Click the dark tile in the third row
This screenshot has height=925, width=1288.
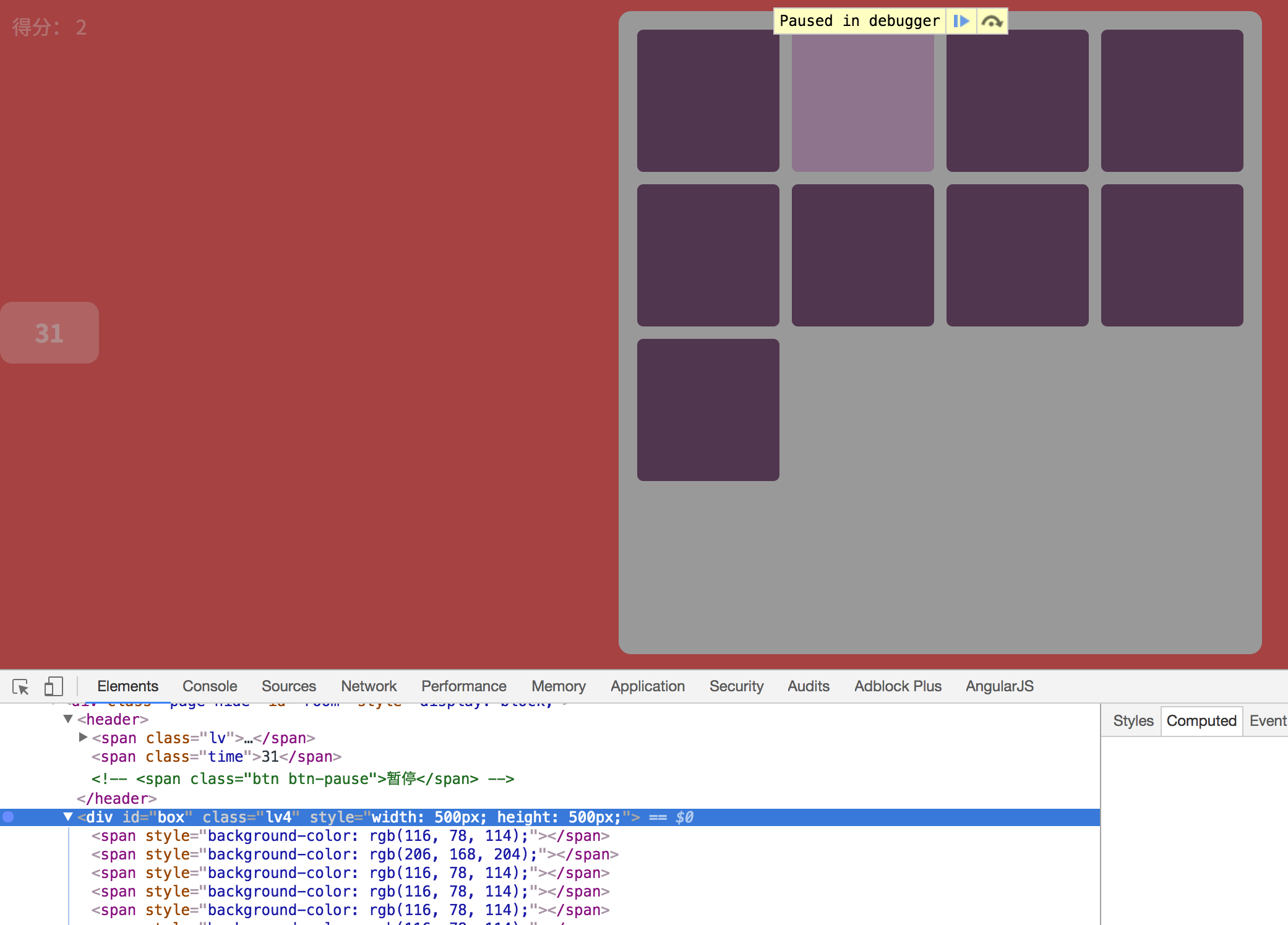pyautogui.click(x=708, y=409)
